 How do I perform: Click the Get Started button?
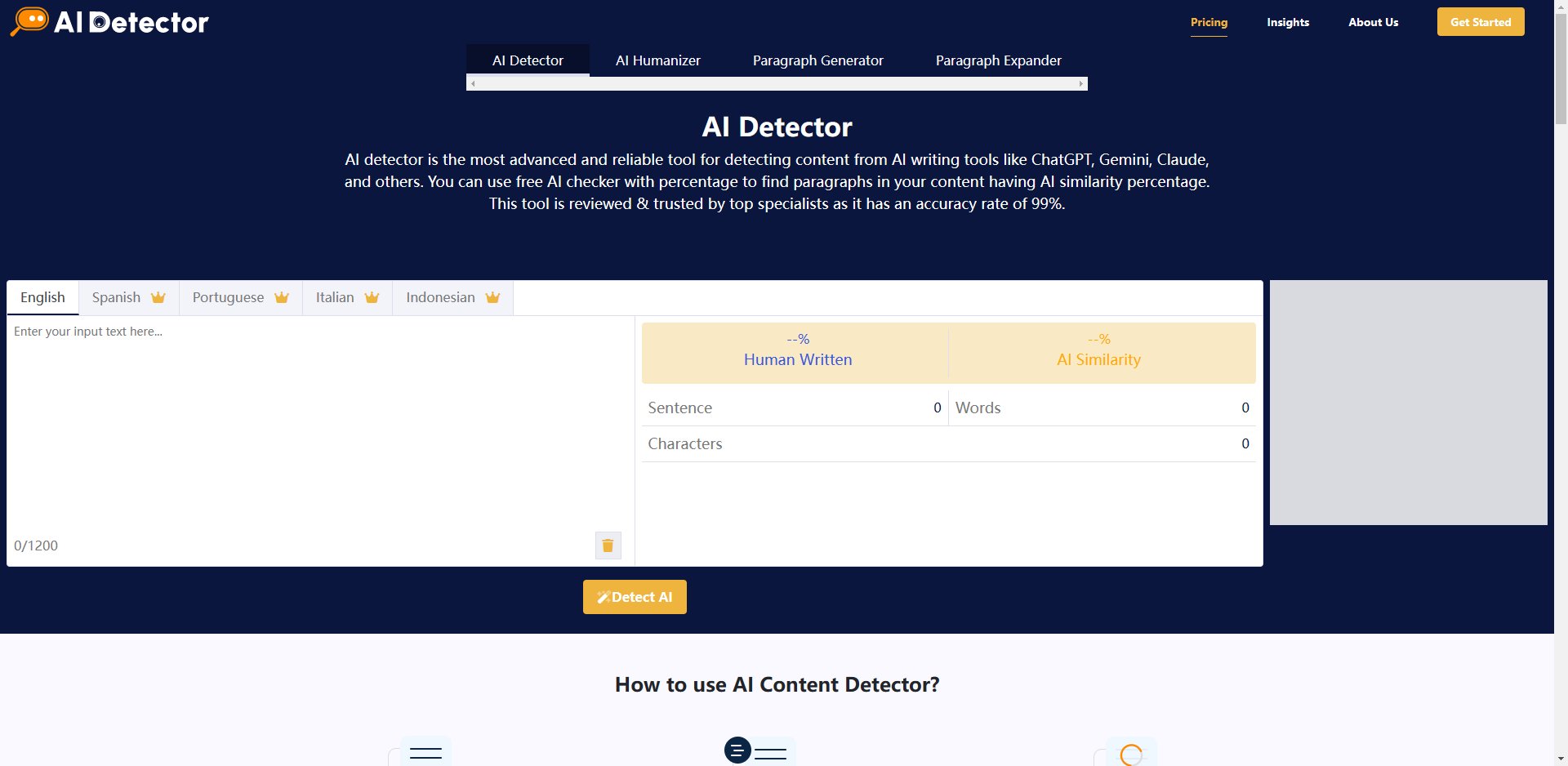tap(1480, 21)
